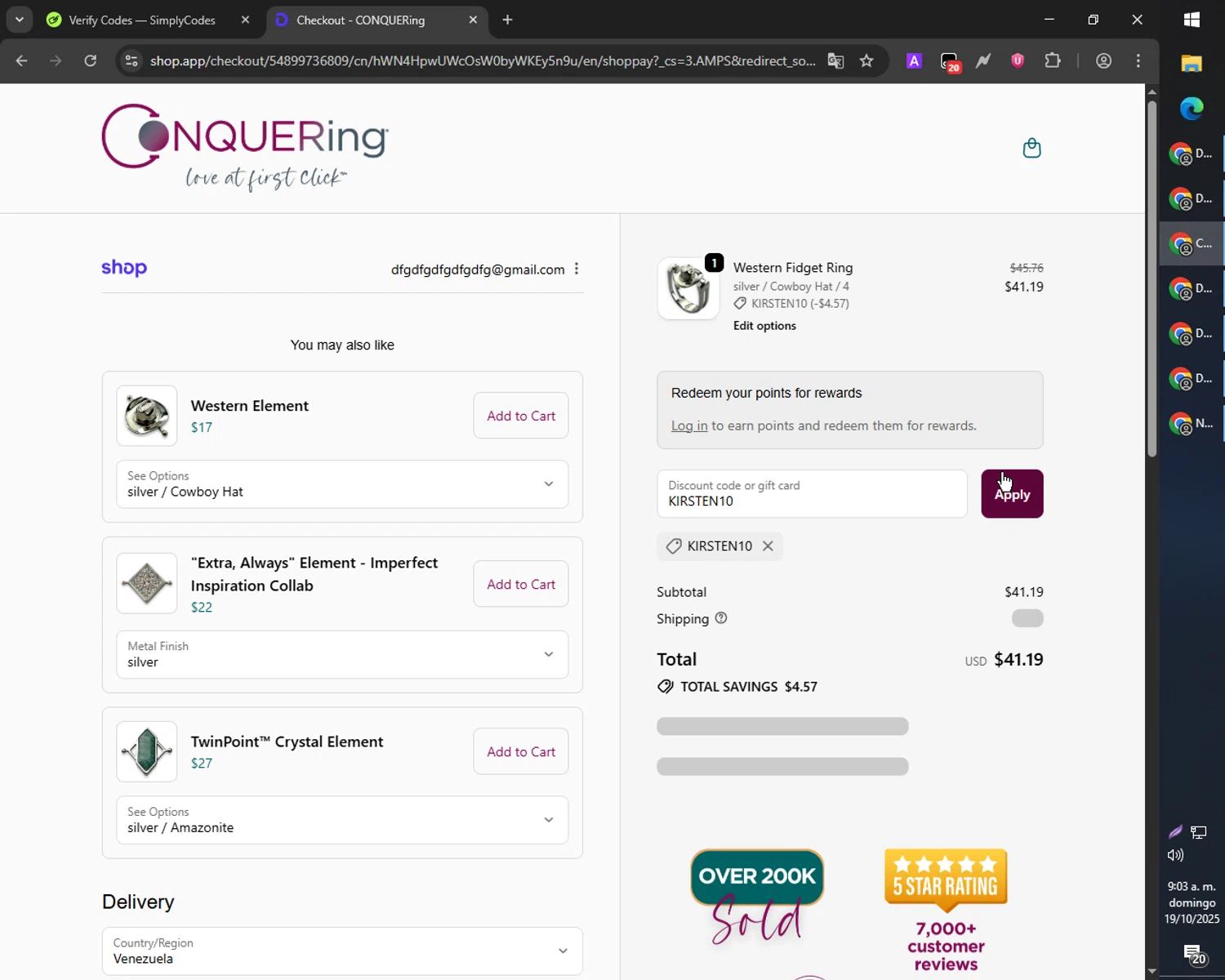Open the silver / Amazonite options dropdown
Screen dimensions: 1225x980
[x=342, y=820]
